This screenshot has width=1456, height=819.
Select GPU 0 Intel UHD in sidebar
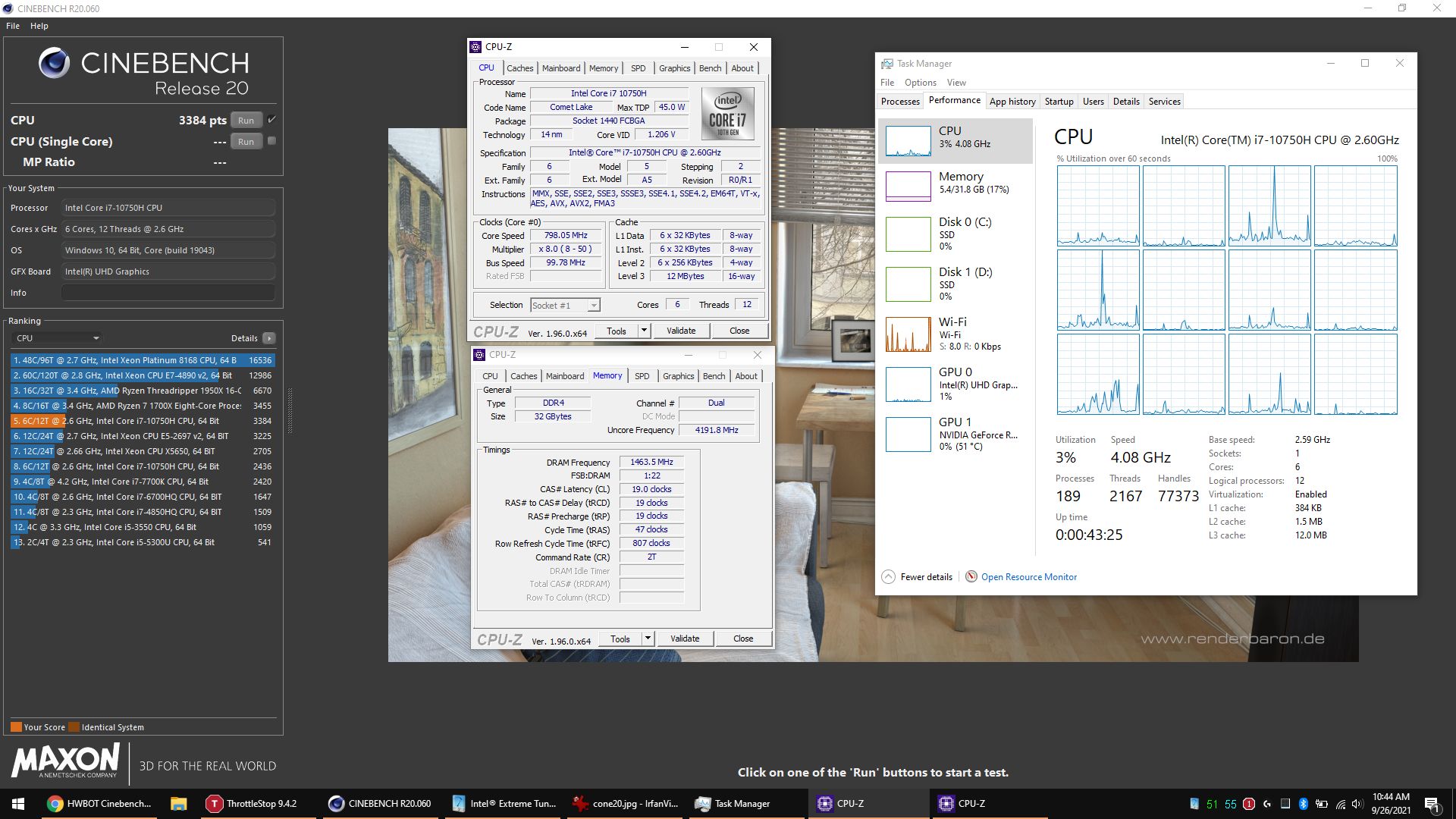point(955,384)
